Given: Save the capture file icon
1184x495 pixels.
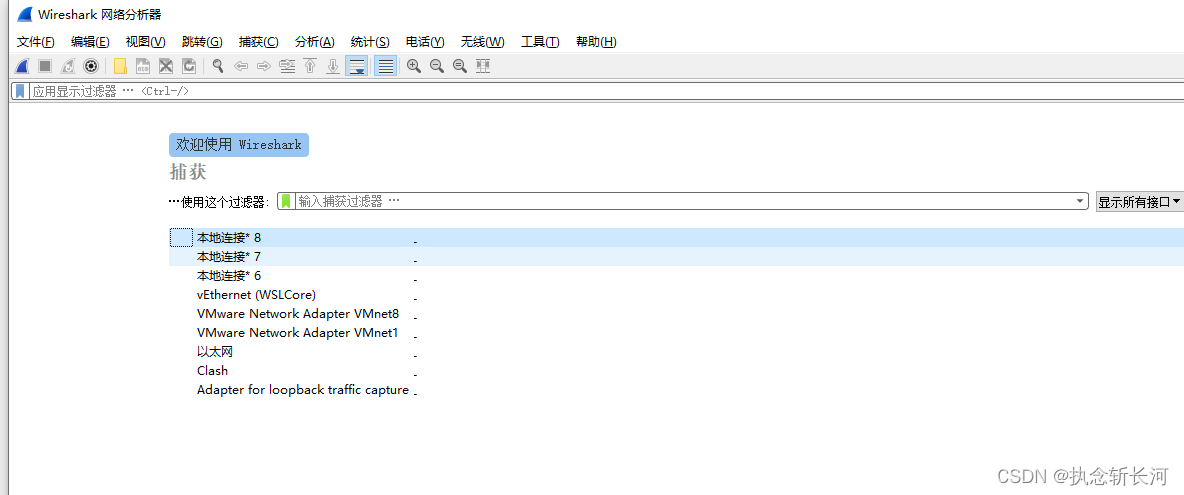Looking at the screenshot, I should [143, 66].
